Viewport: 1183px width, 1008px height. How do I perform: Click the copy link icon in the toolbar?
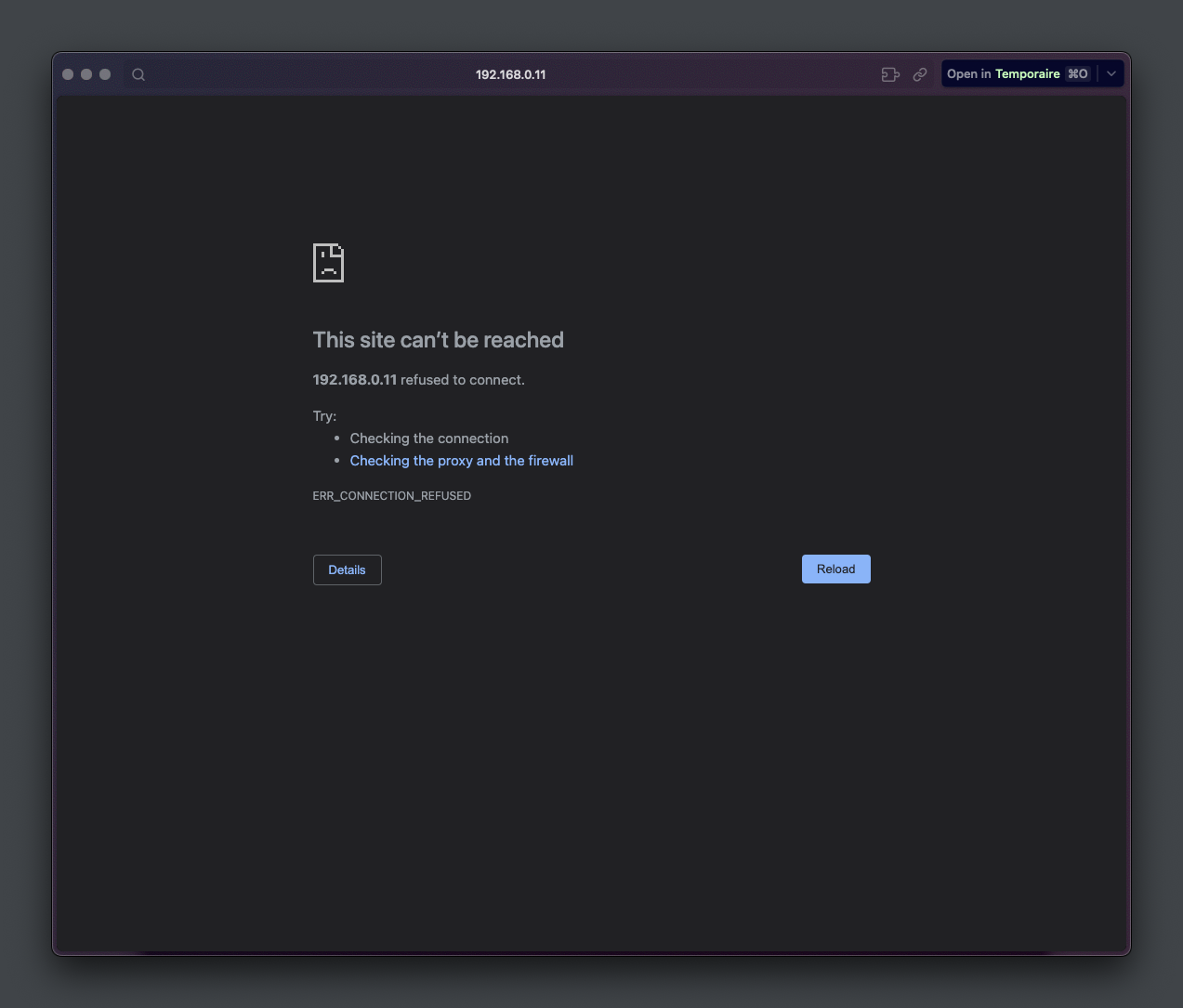click(x=920, y=73)
